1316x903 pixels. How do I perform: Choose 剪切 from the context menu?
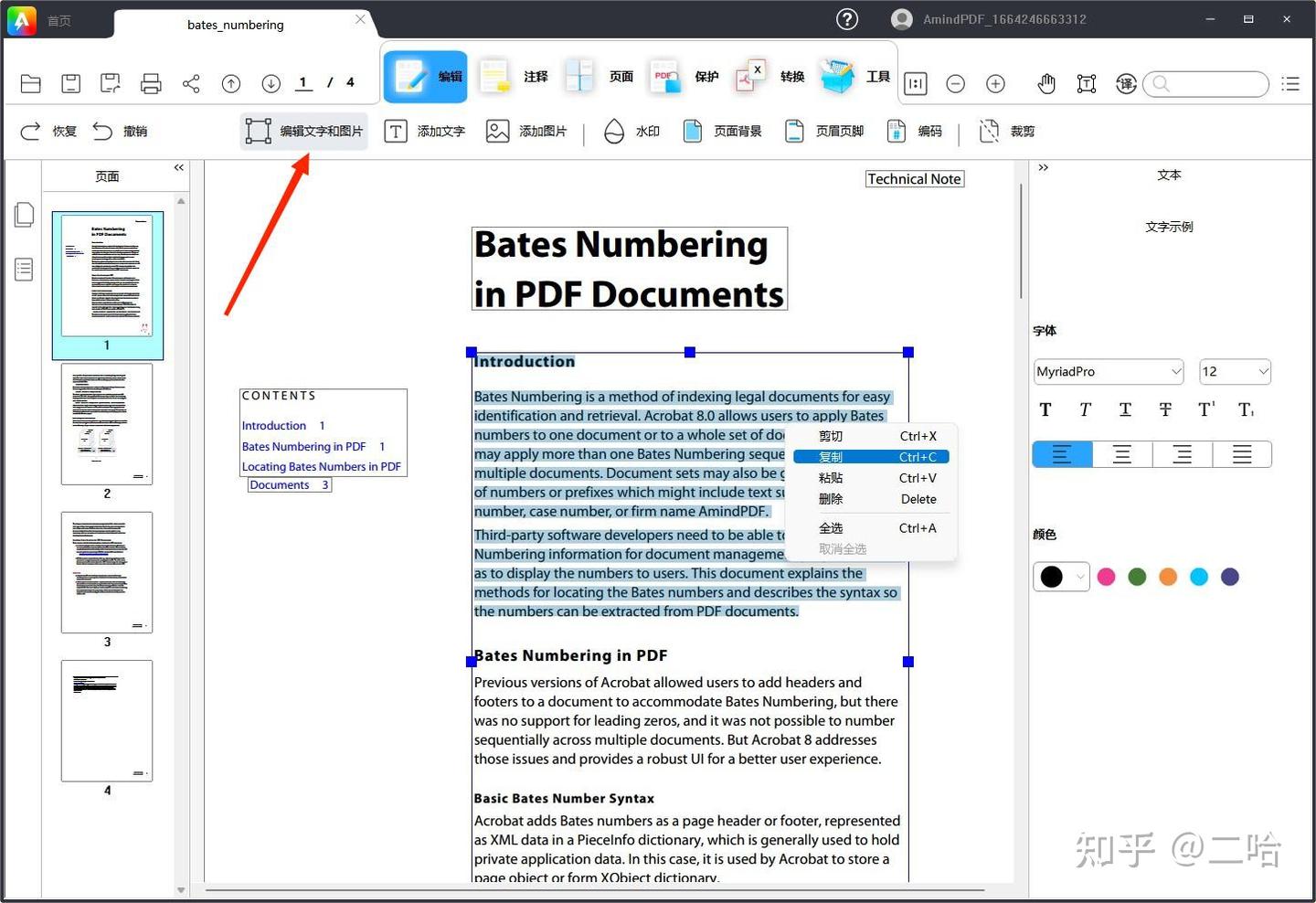pos(876,436)
